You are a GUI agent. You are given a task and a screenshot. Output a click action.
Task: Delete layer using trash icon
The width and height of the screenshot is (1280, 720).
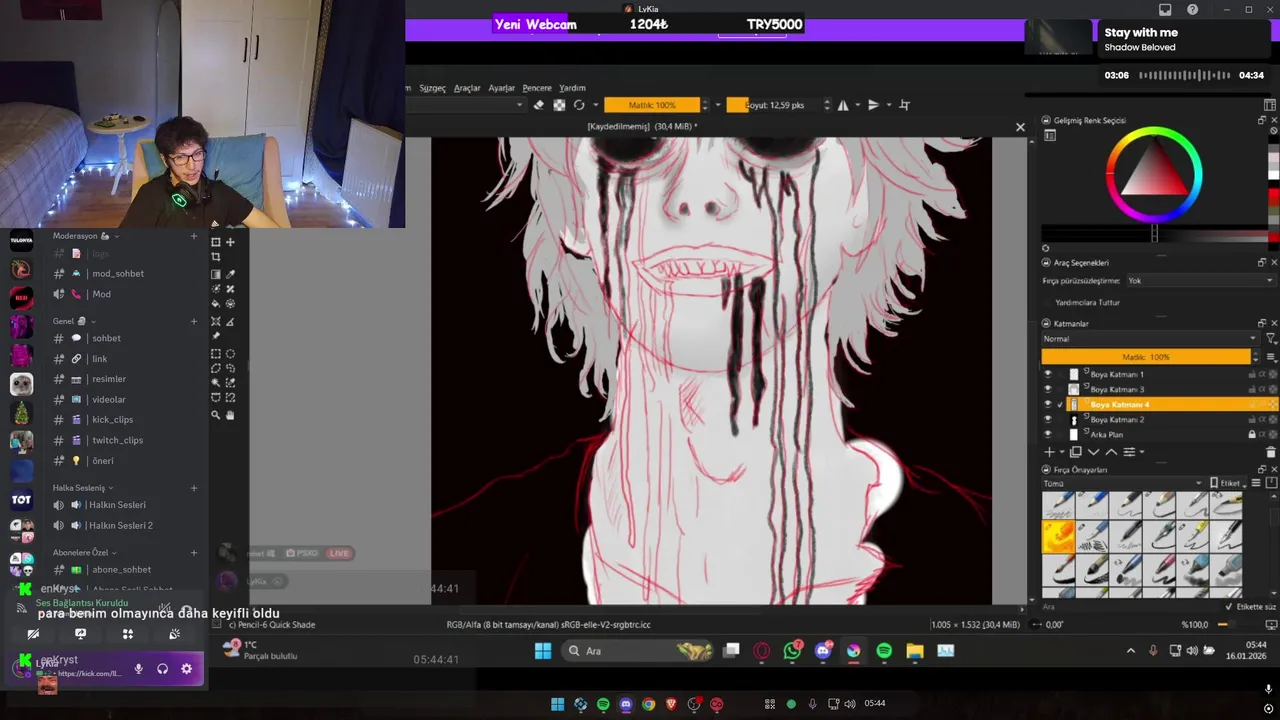(1271, 452)
